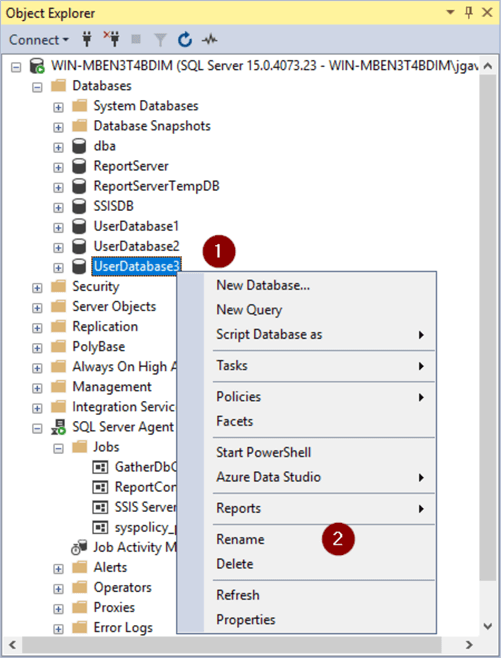Viewport: 501px width, 658px height.
Task: Click the Job Activity Monitor icon
Action: click(x=79, y=547)
